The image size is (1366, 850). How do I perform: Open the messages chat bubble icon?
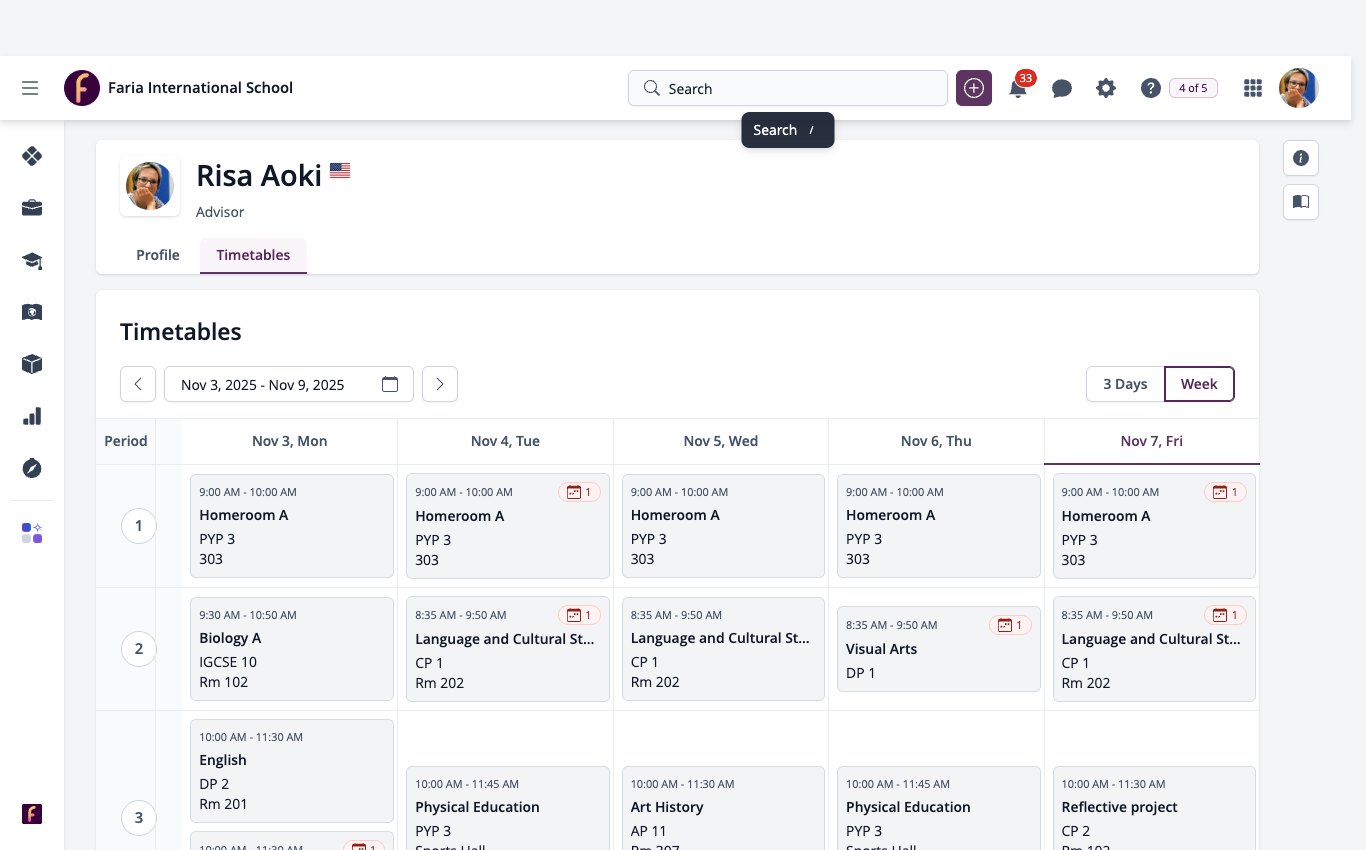(1062, 88)
